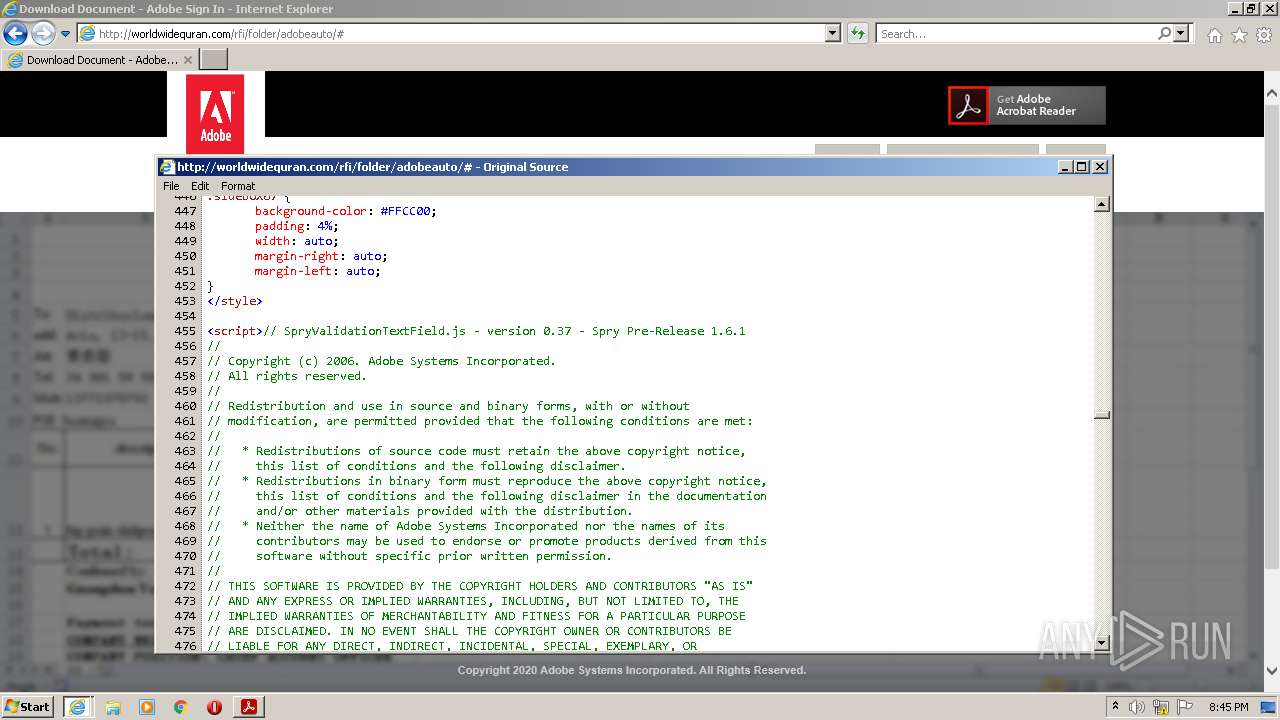The width and height of the screenshot is (1280, 720).
Task: Click Internet Explorer taskbar icon
Action: 78,706
